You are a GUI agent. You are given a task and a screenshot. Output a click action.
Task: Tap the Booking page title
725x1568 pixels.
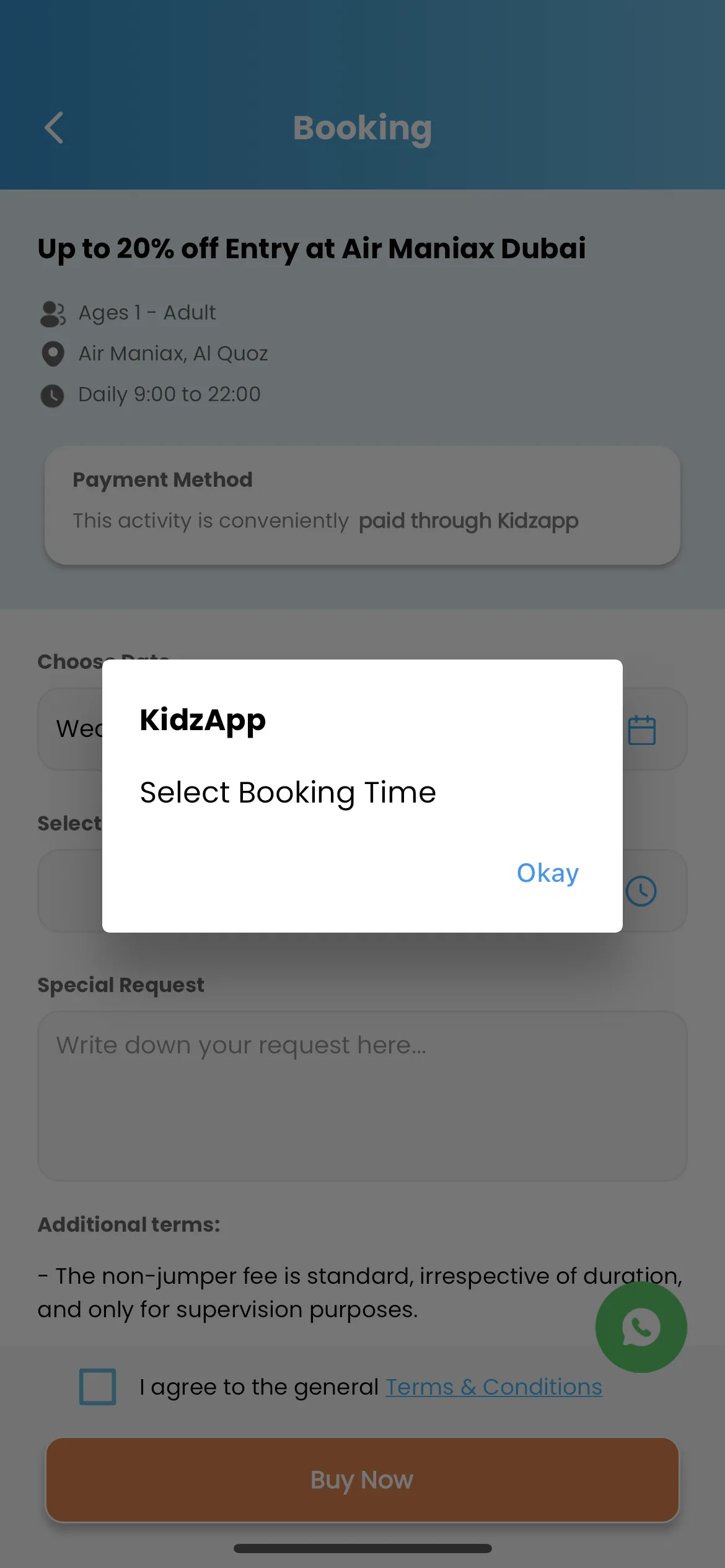point(362,128)
